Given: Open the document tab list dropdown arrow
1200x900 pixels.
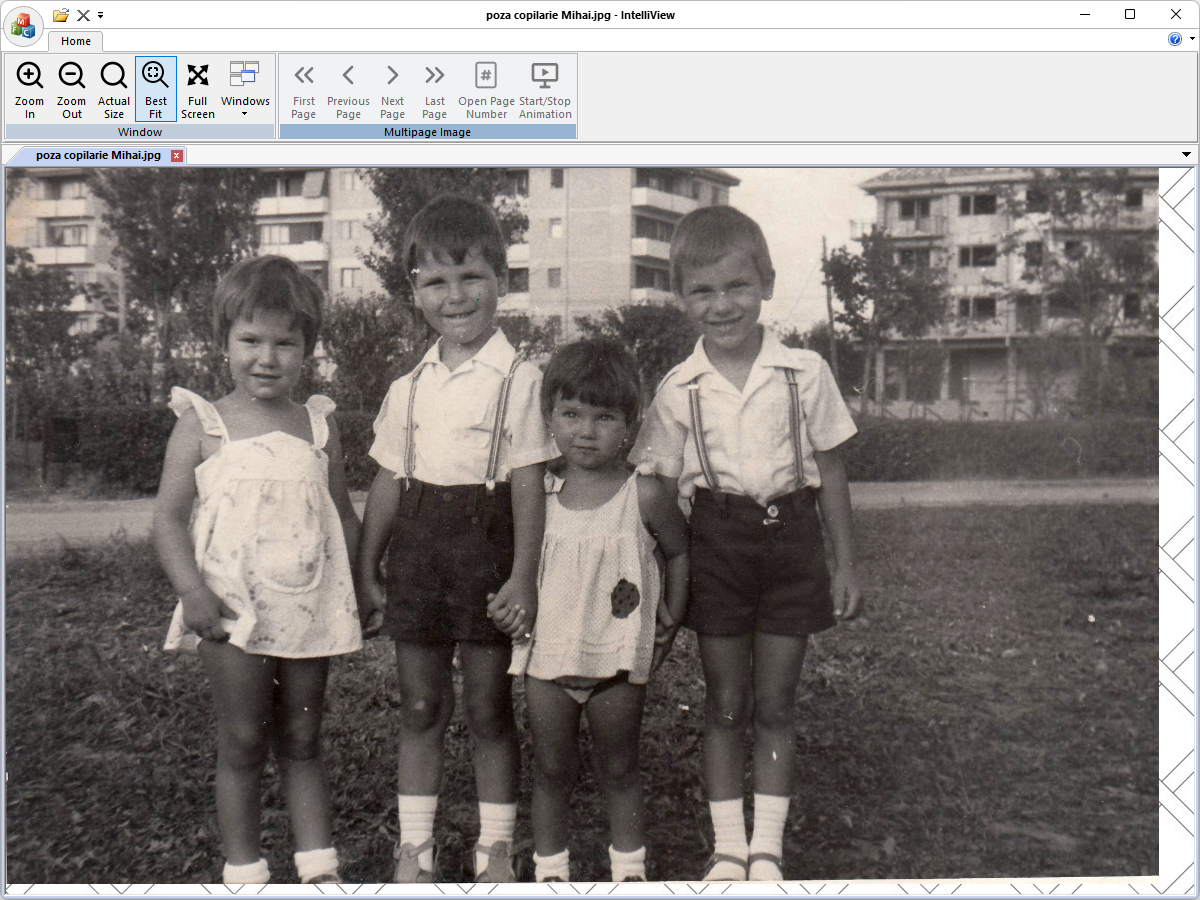Looking at the screenshot, I should tap(1187, 155).
